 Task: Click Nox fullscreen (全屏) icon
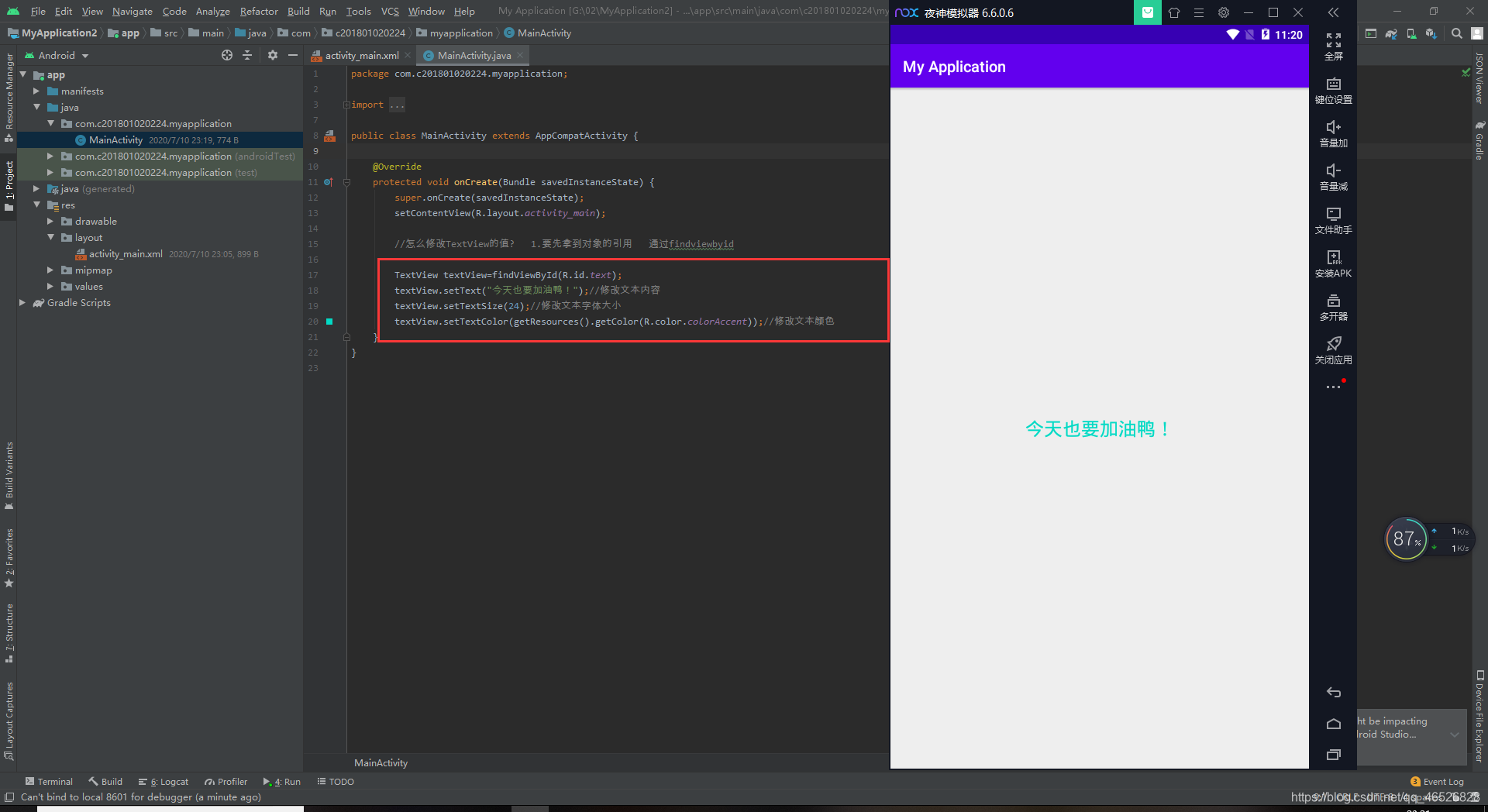(x=1333, y=46)
